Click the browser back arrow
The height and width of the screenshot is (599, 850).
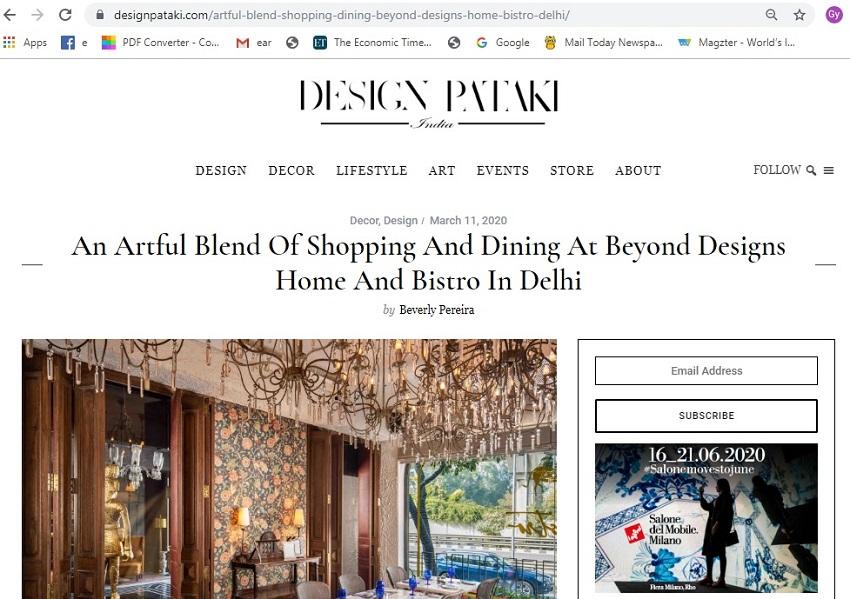[x=9, y=15]
